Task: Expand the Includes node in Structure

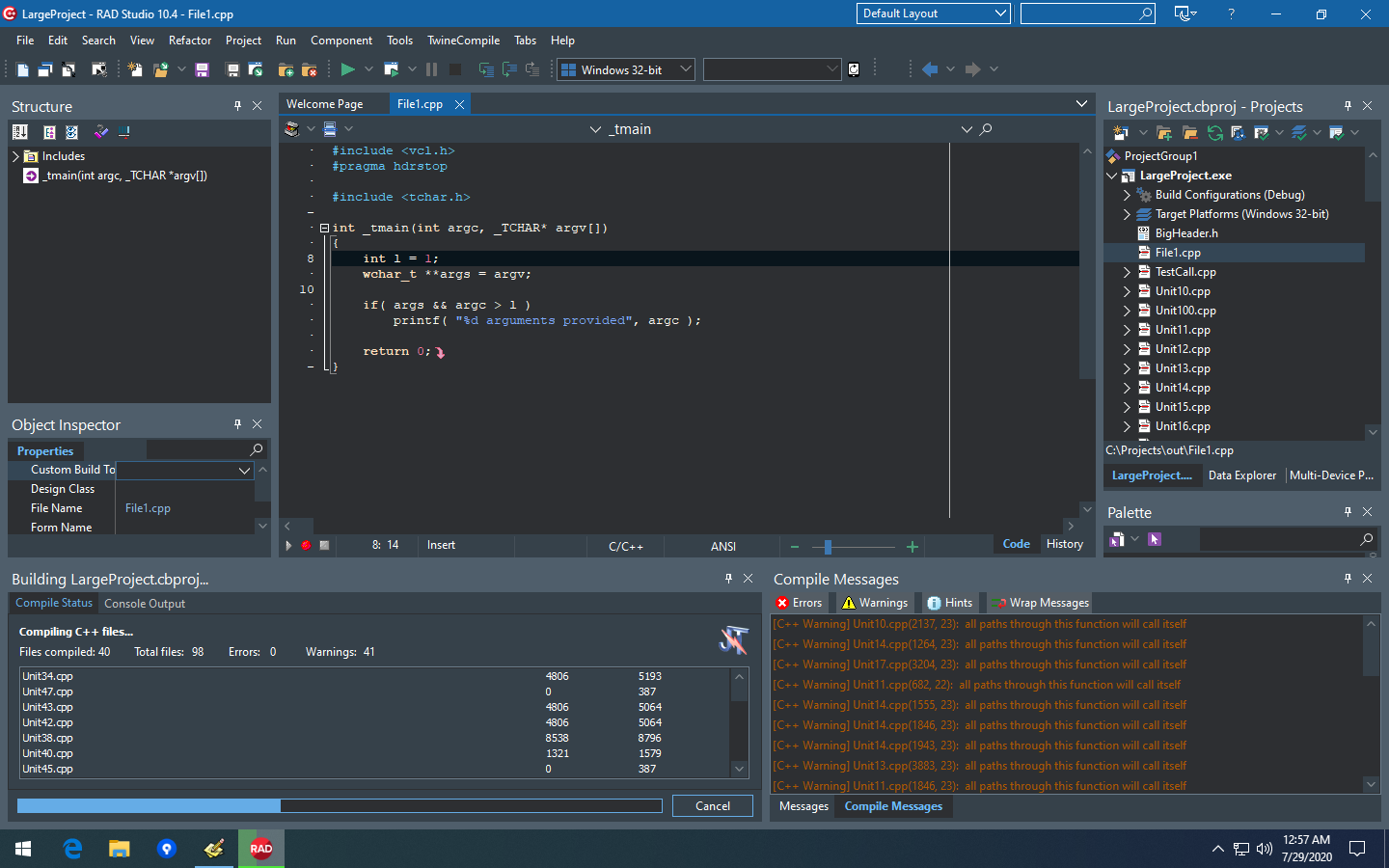Action: pos(15,156)
